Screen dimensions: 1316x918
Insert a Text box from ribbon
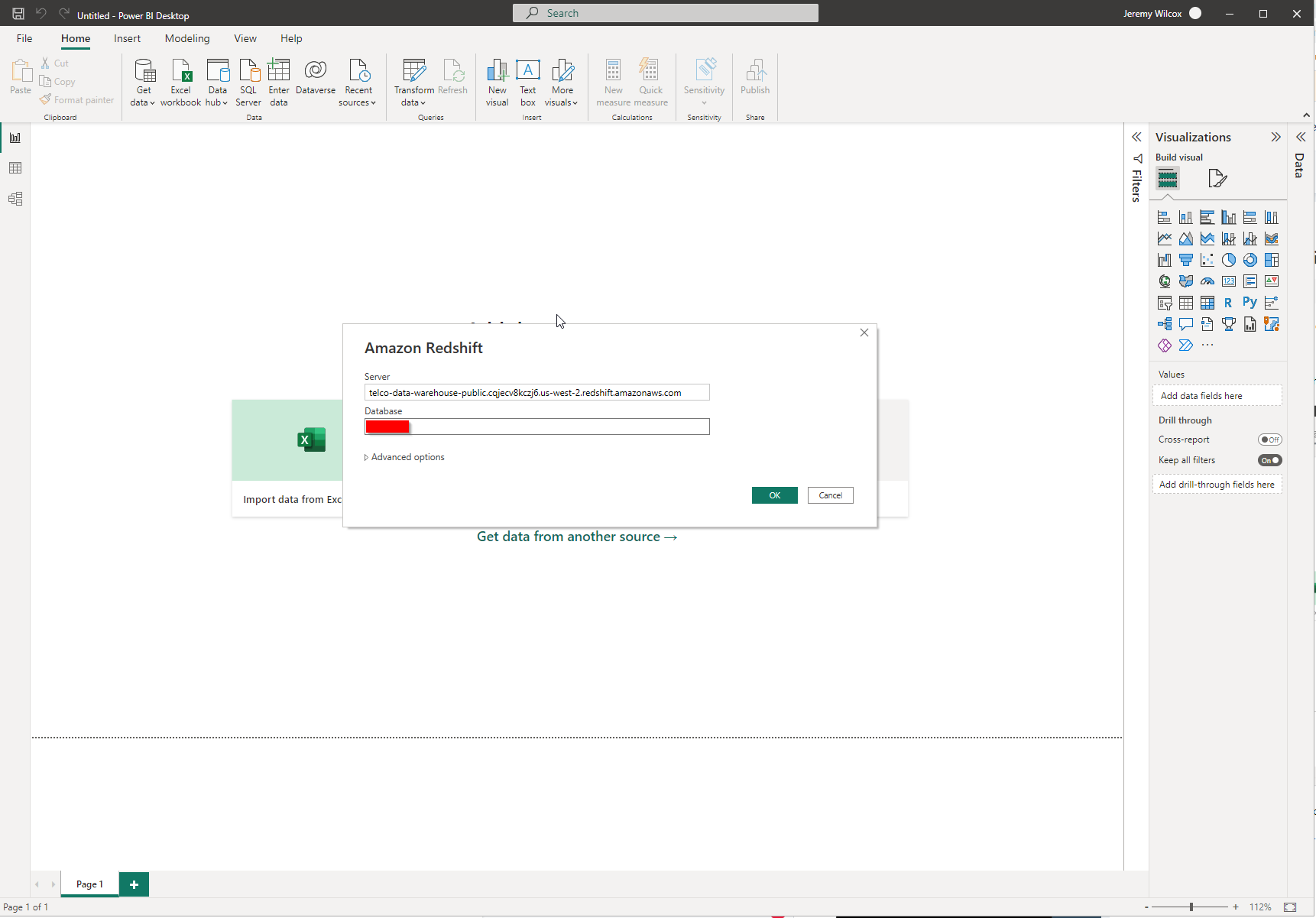[x=528, y=83]
